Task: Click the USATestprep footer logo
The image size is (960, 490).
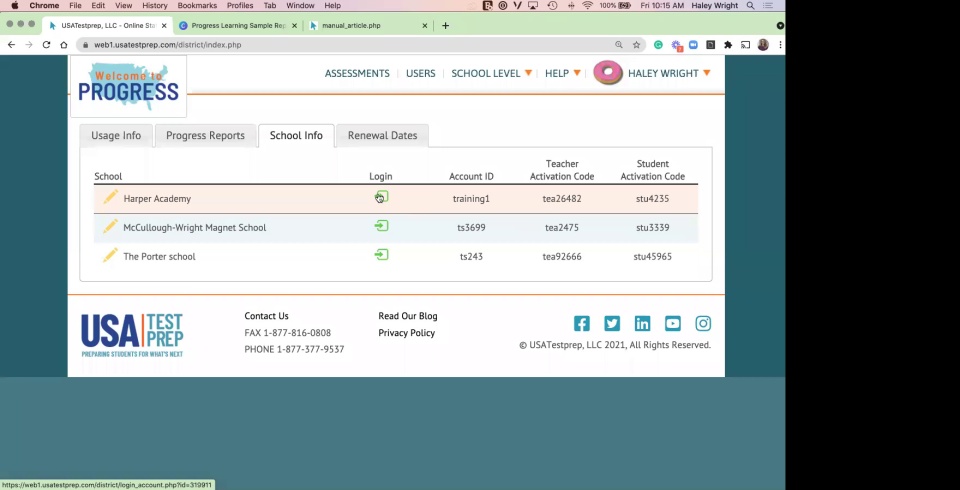Action: pos(132,335)
